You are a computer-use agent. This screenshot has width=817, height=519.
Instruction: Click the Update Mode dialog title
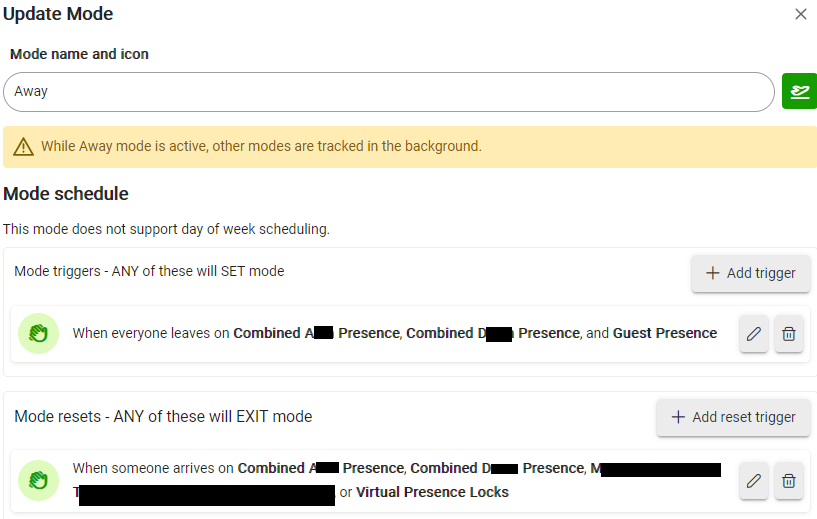point(58,14)
